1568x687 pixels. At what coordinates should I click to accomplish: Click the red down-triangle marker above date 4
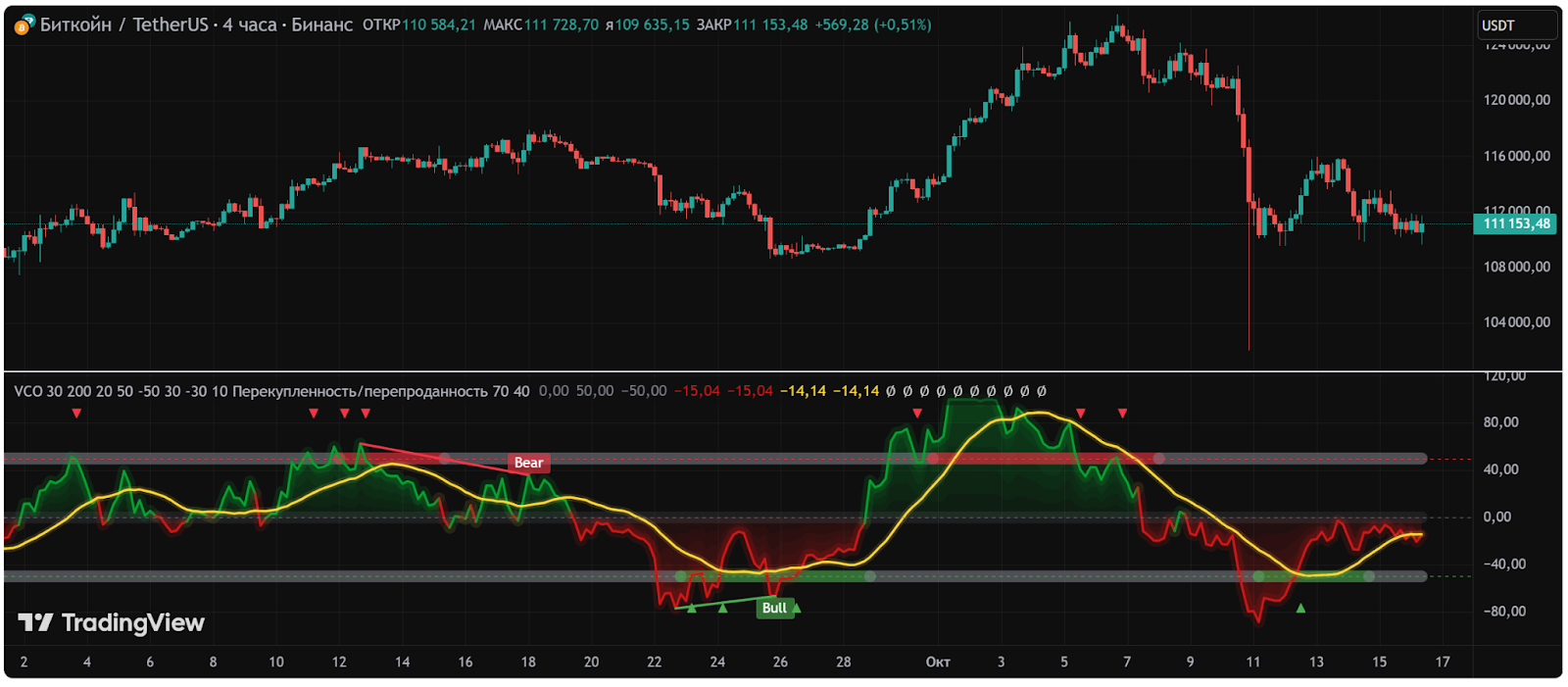click(76, 414)
